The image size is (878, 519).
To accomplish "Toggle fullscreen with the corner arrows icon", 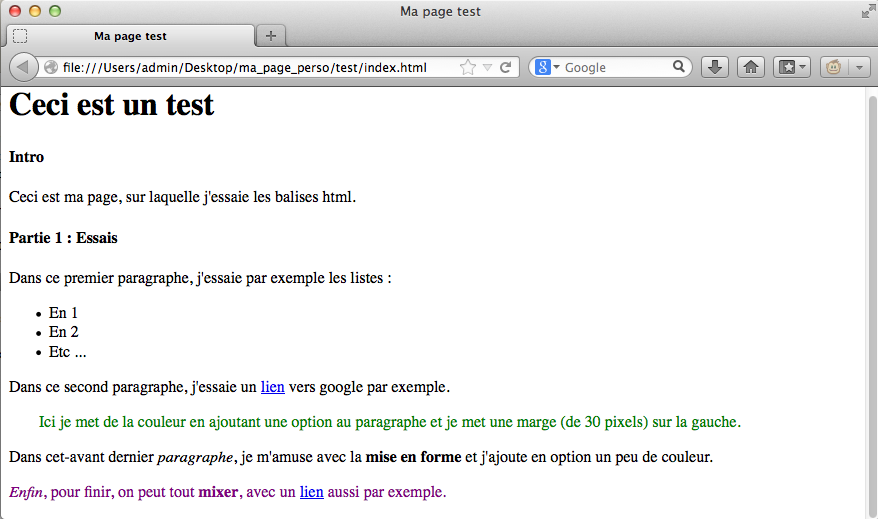I will (868, 11).
